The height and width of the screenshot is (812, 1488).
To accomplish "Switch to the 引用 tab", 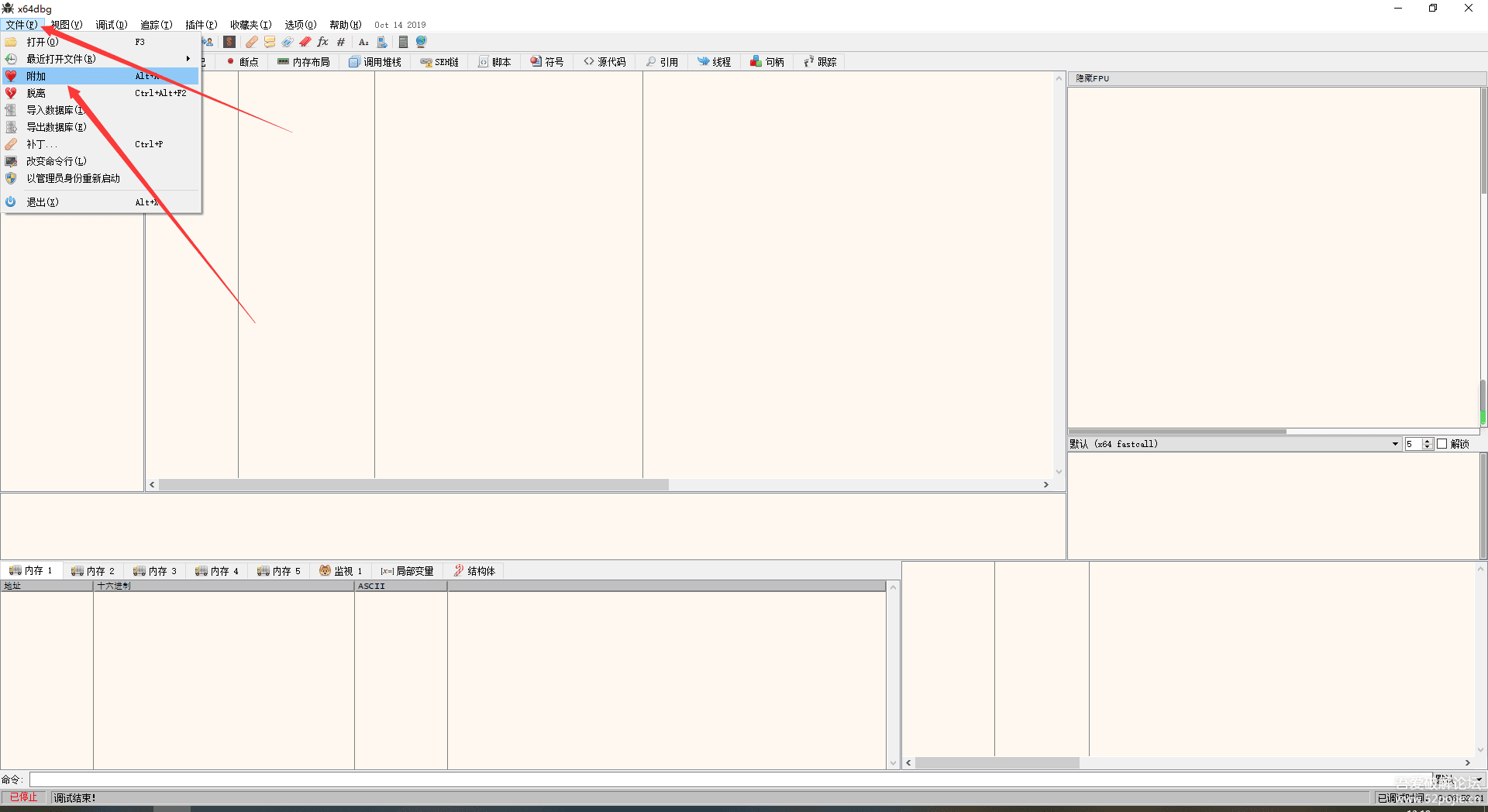I will pyautogui.click(x=663, y=62).
